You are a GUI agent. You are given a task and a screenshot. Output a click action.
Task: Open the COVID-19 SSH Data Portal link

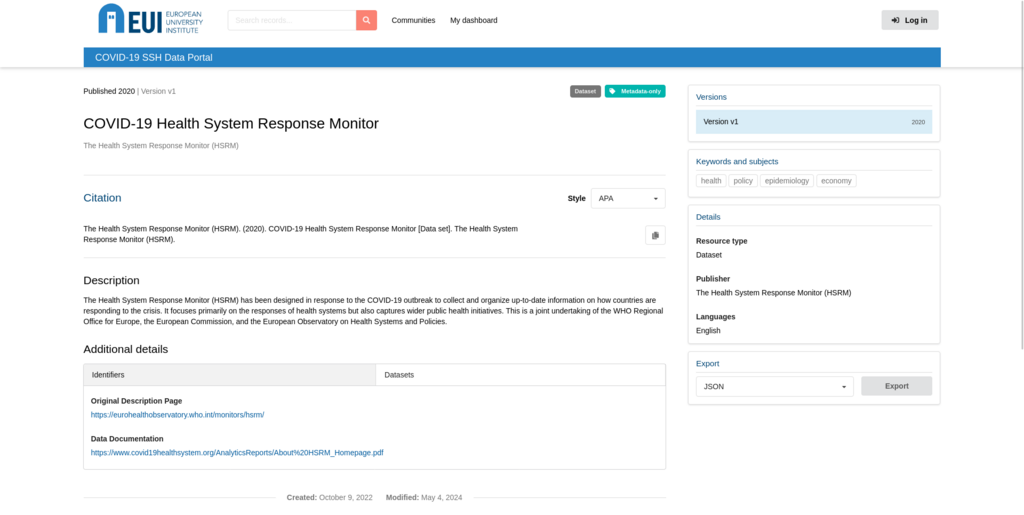point(153,57)
